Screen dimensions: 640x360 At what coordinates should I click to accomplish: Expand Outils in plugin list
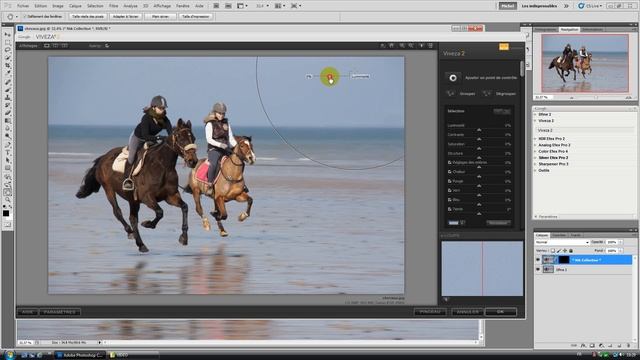pyautogui.click(x=535, y=170)
